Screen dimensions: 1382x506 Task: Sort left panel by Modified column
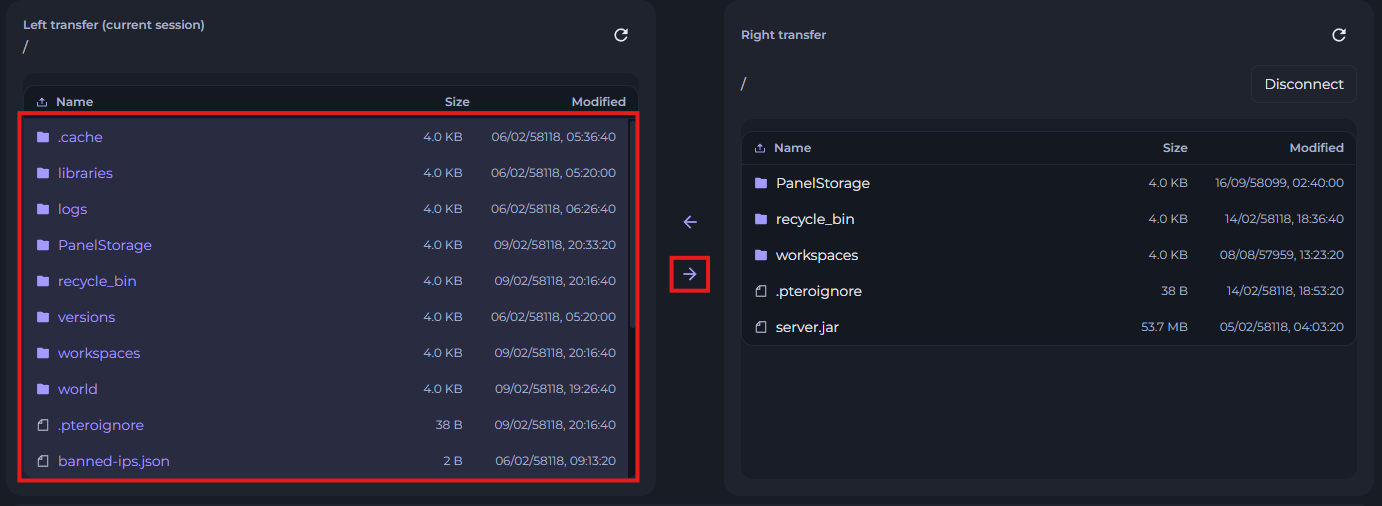coord(598,102)
